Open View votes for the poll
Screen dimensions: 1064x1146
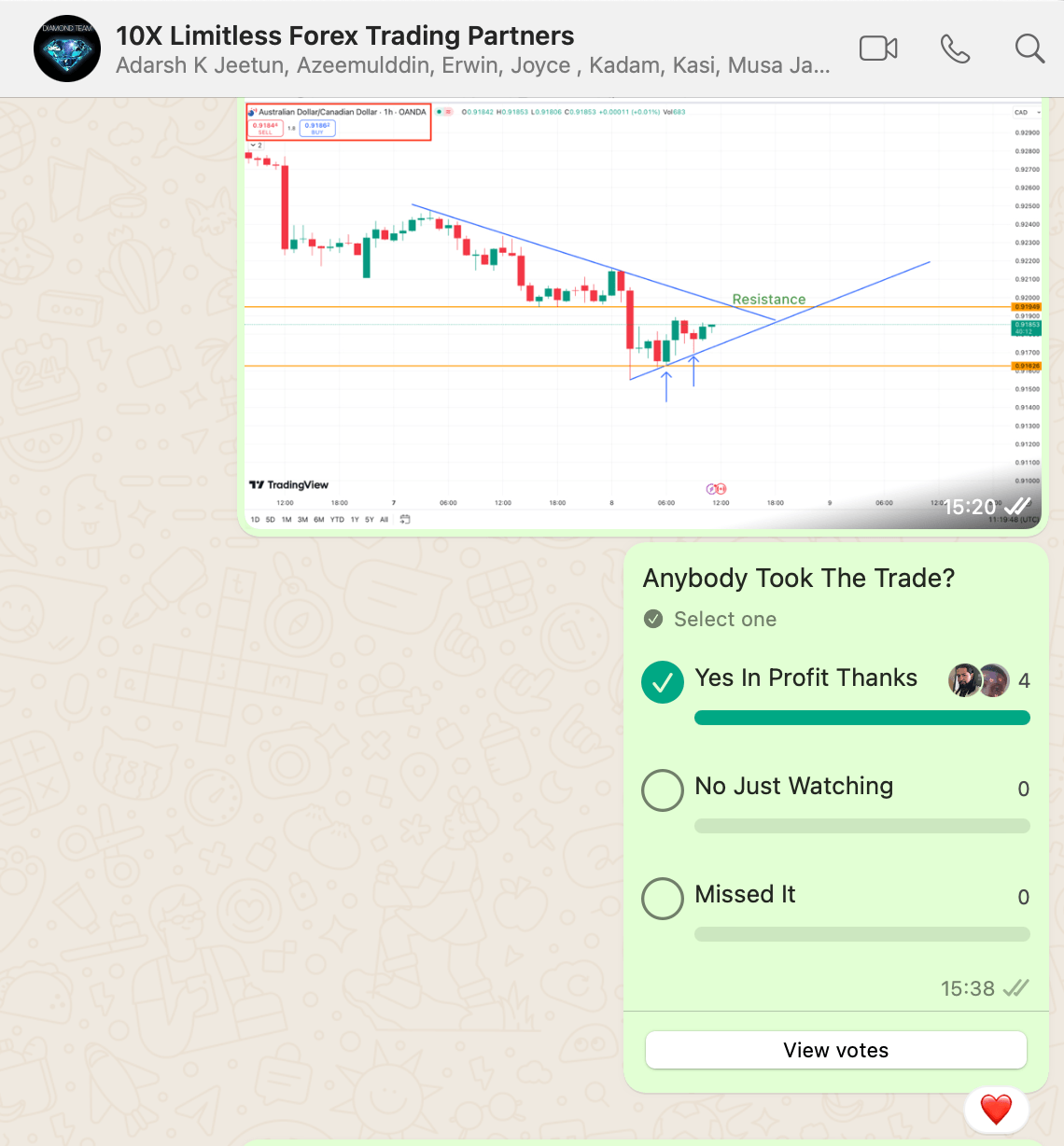coord(836,1050)
